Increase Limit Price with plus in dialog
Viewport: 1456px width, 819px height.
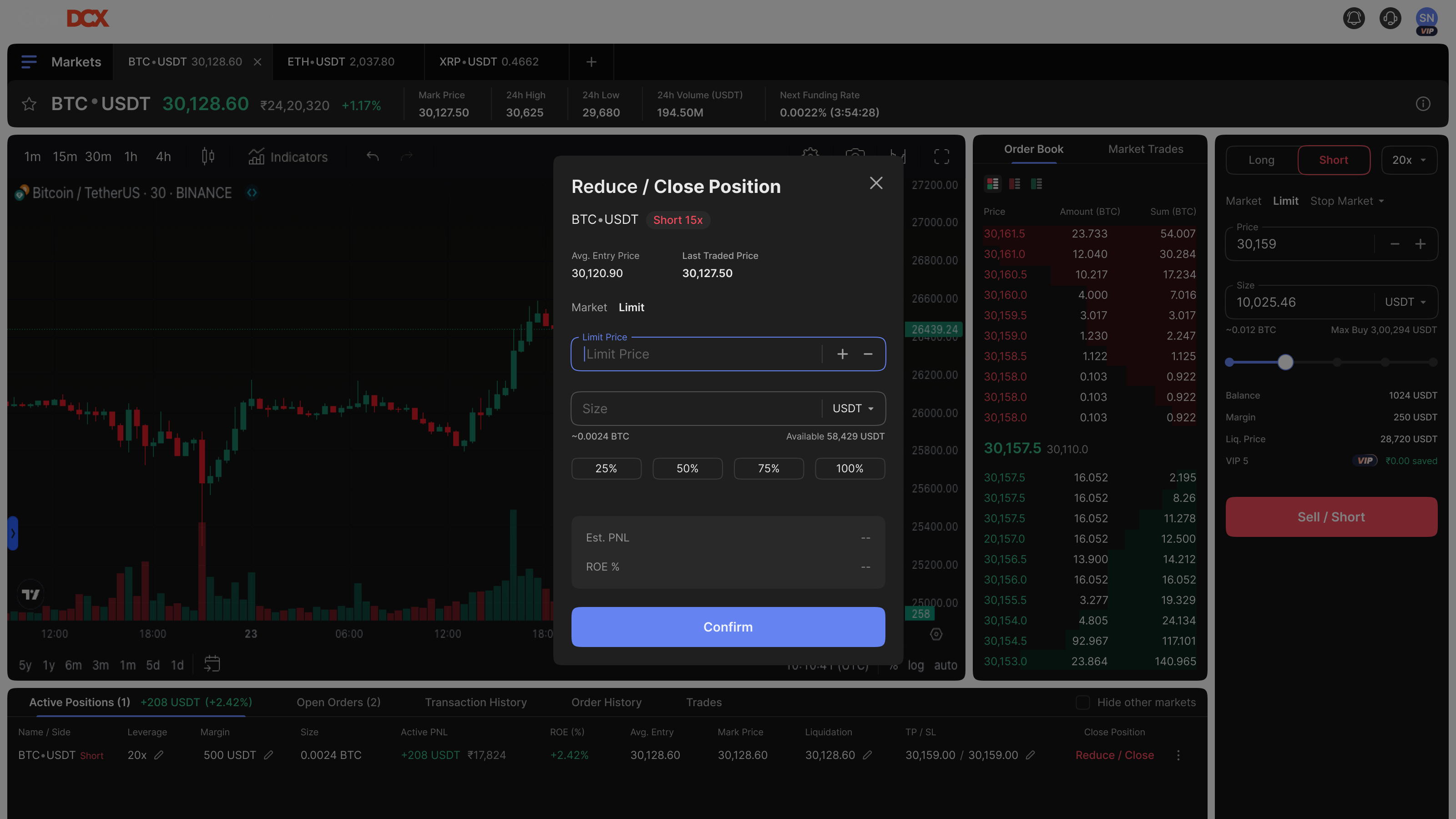click(843, 354)
